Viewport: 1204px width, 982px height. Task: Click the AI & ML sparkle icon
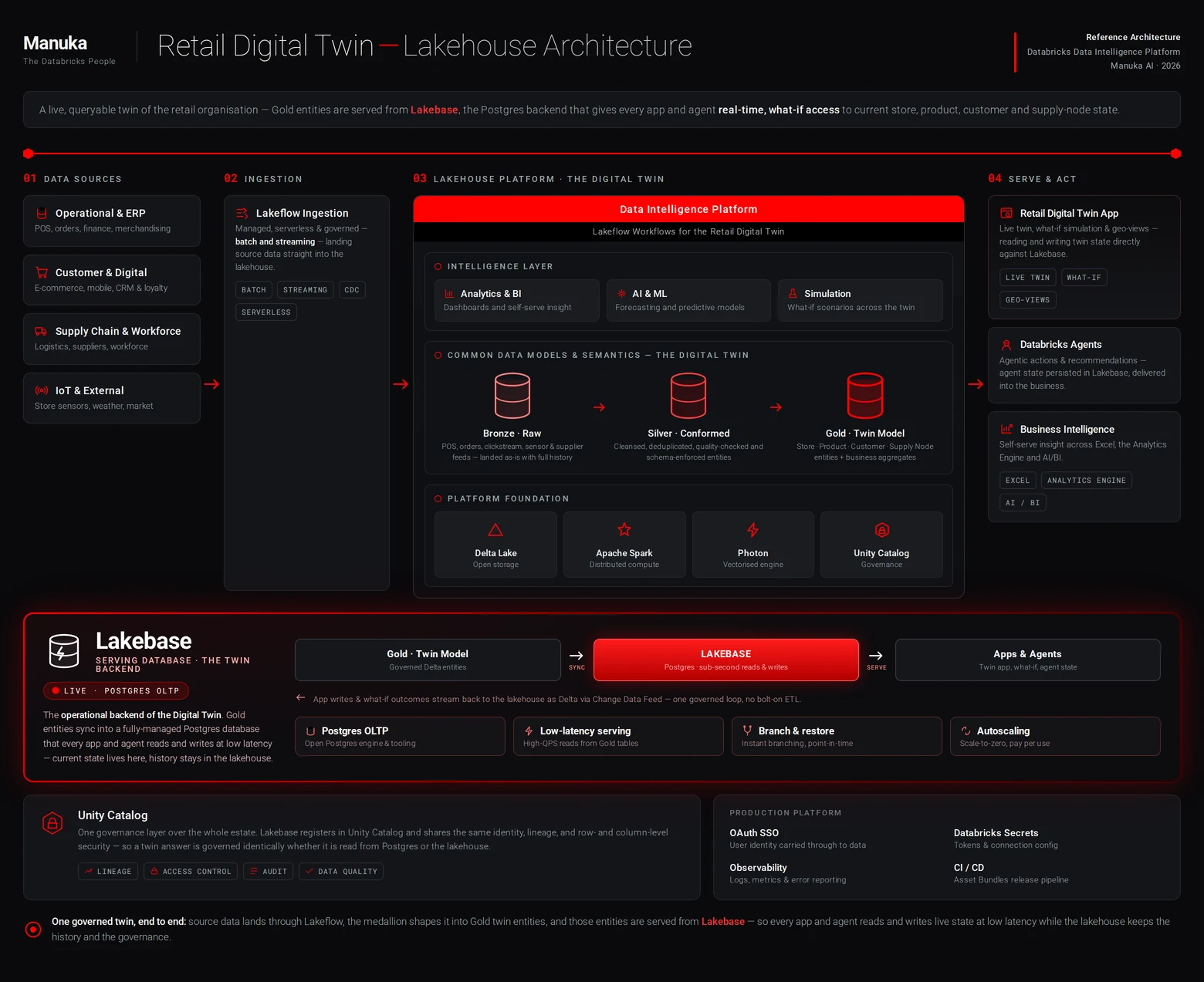(x=621, y=294)
